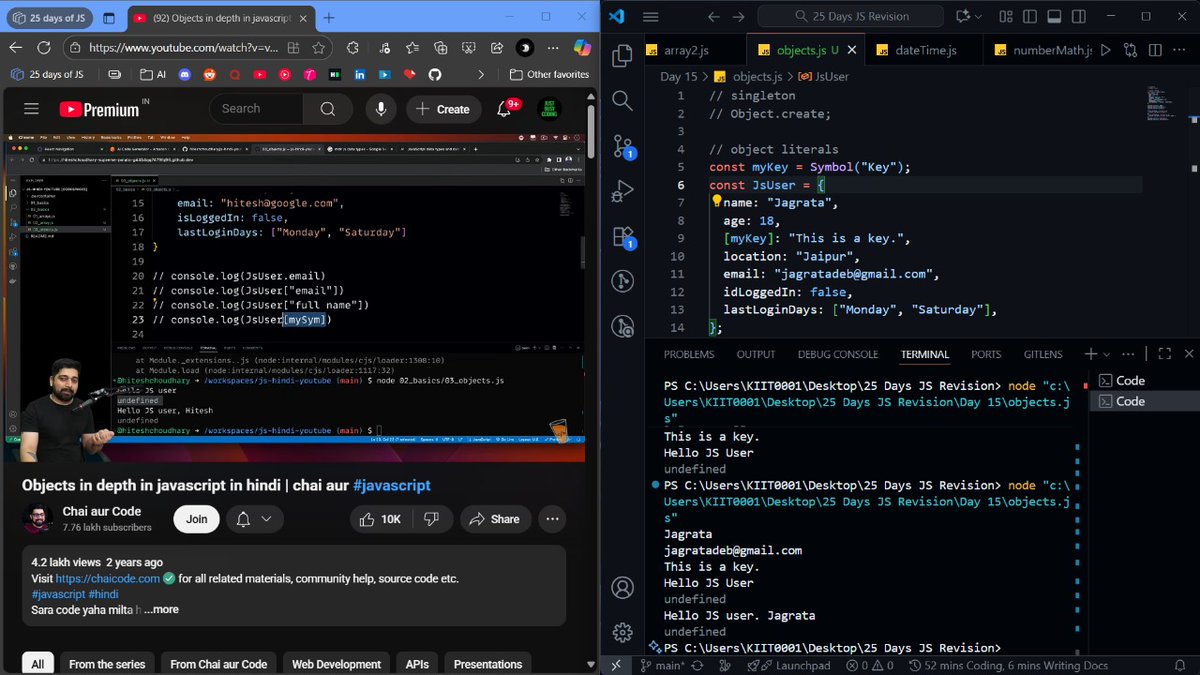The width and height of the screenshot is (1200, 675).
Task: Search with your voice on YouTube
Action: (x=380, y=109)
